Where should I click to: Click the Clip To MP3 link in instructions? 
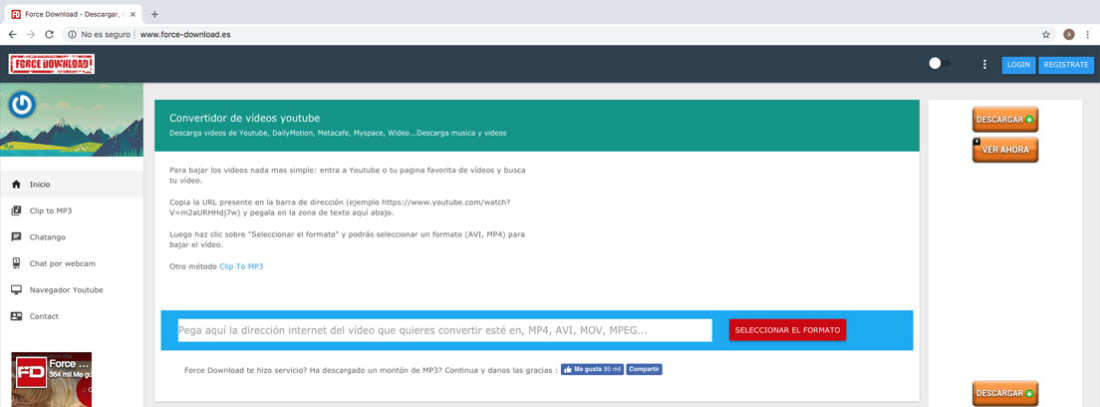241,267
